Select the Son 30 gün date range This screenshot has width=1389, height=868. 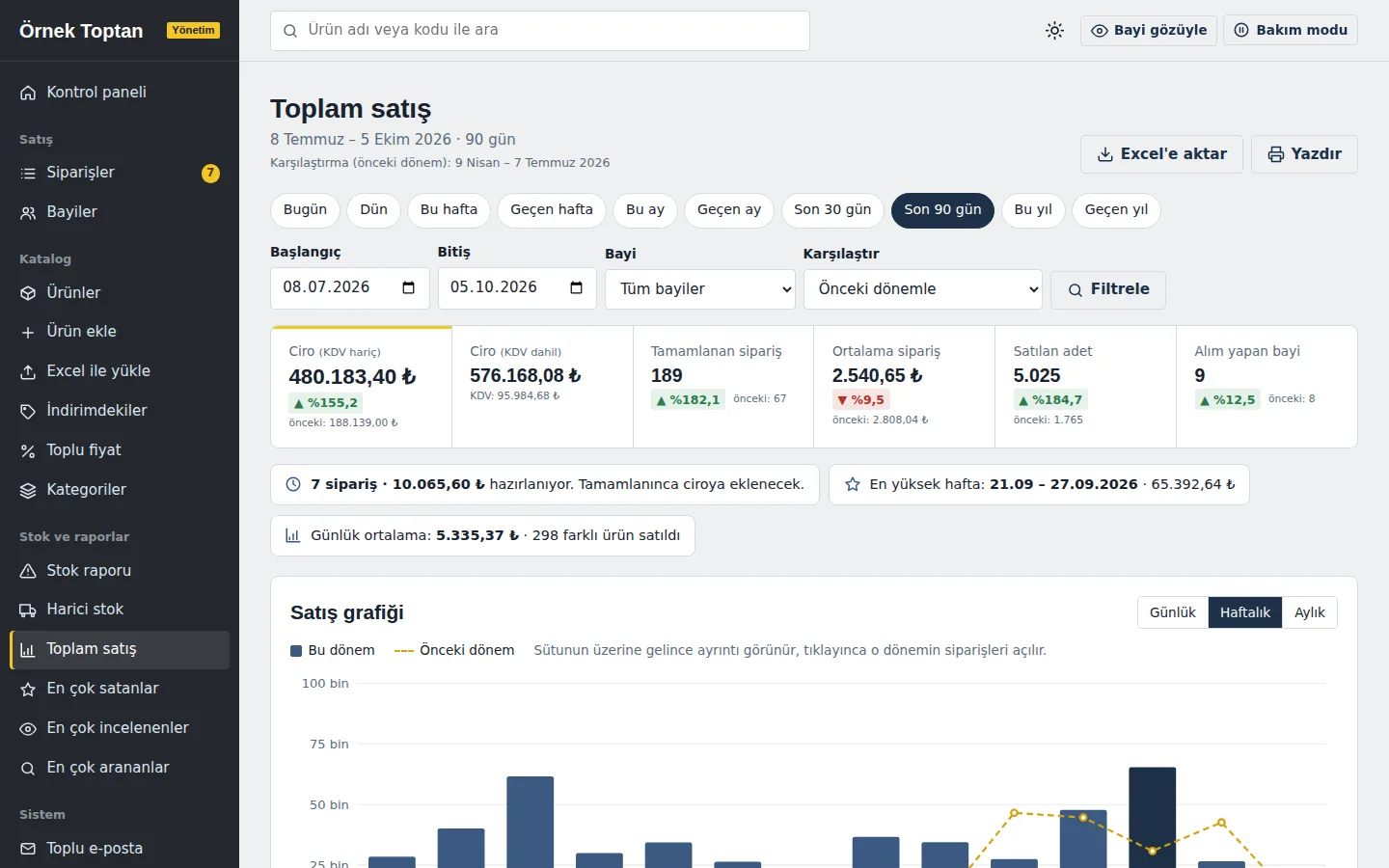click(832, 210)
